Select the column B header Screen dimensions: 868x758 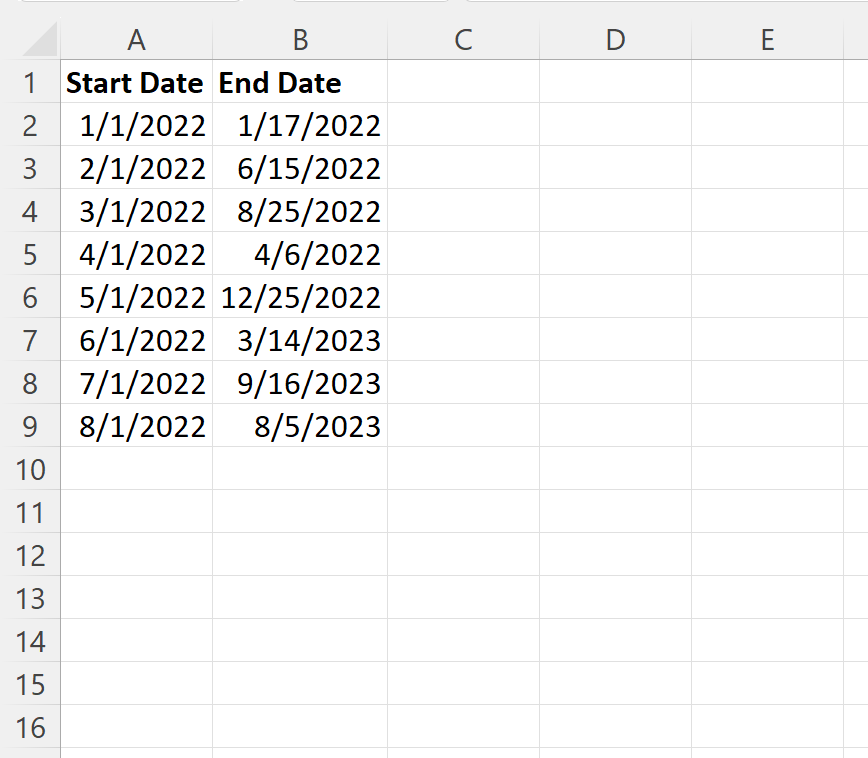click(300, 40)
